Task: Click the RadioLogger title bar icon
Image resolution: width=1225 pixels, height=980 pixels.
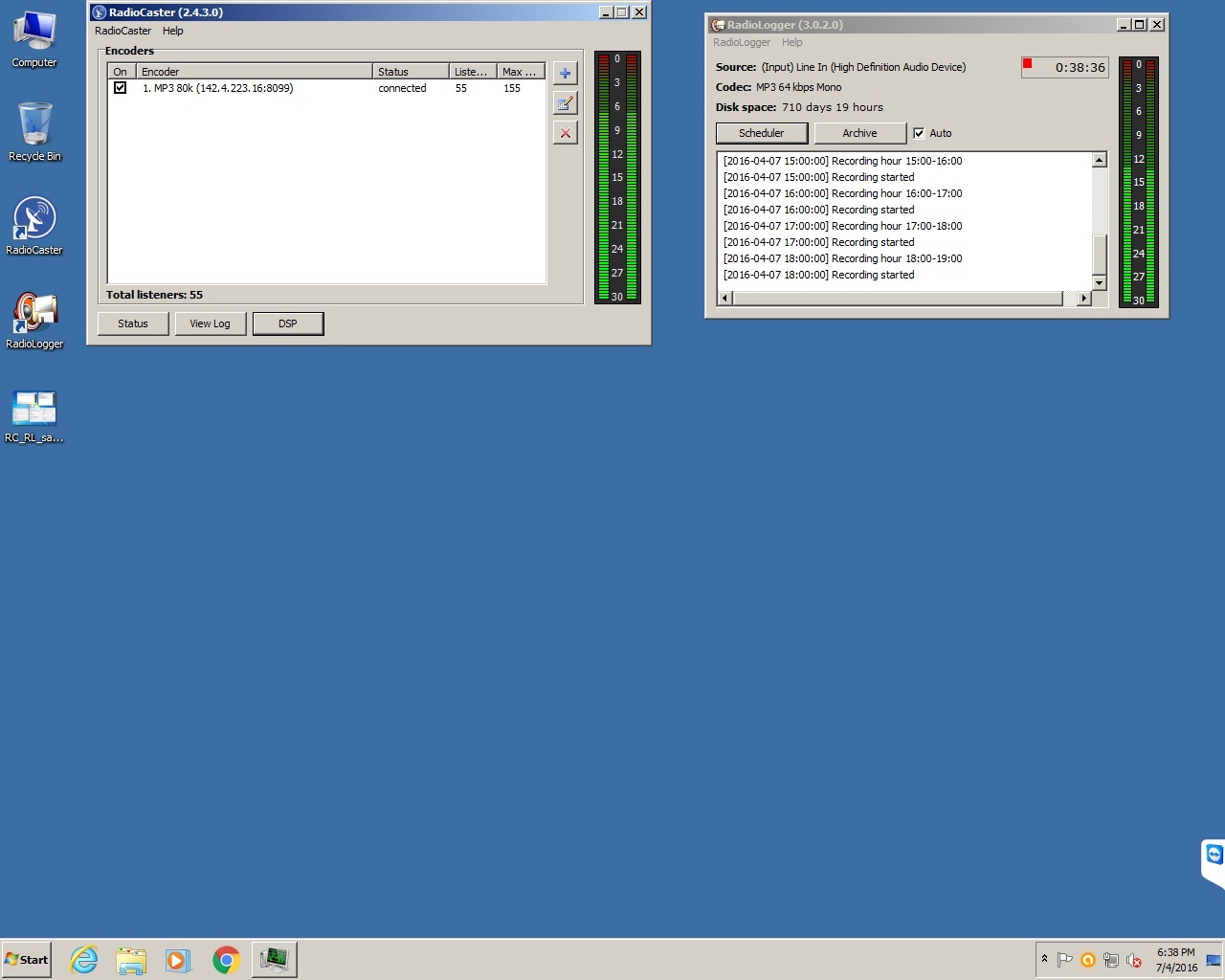Action: 718,25
